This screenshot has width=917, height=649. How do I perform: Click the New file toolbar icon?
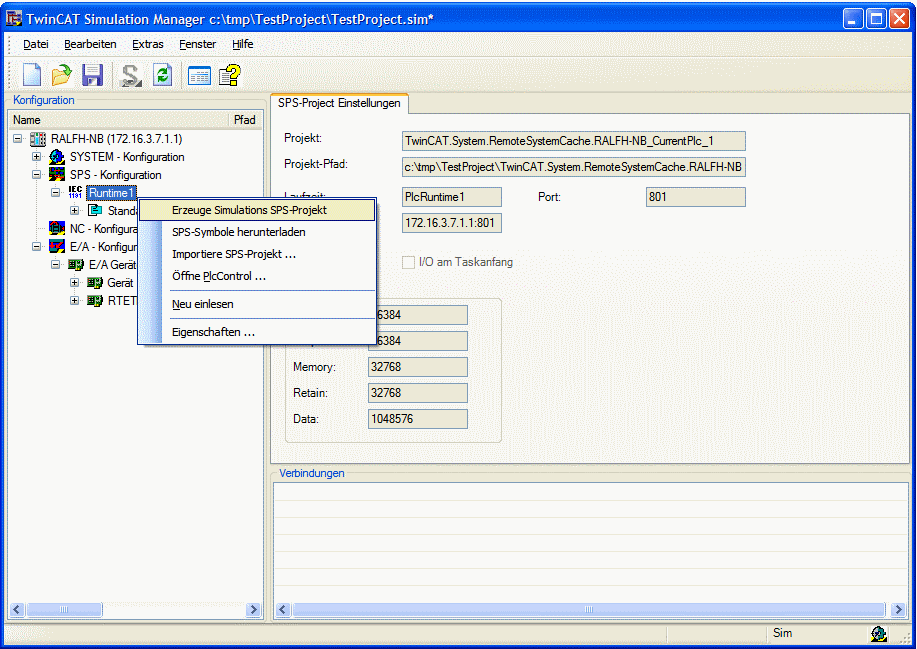tap(32, 75)
